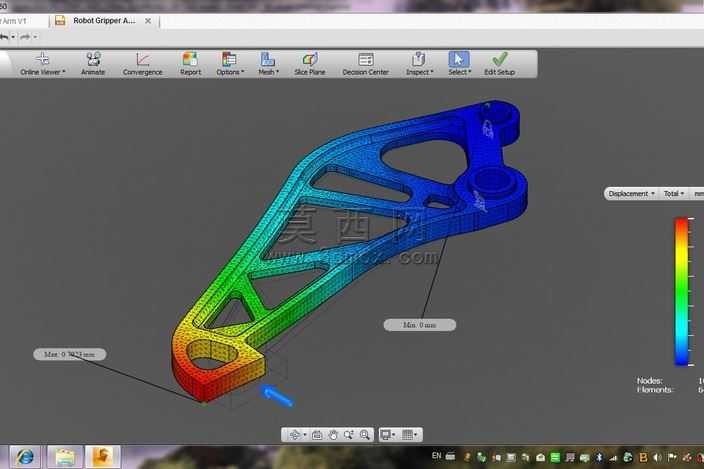Select the Pan hand tool
Viewport: 704px width, 469px height.
333,434
